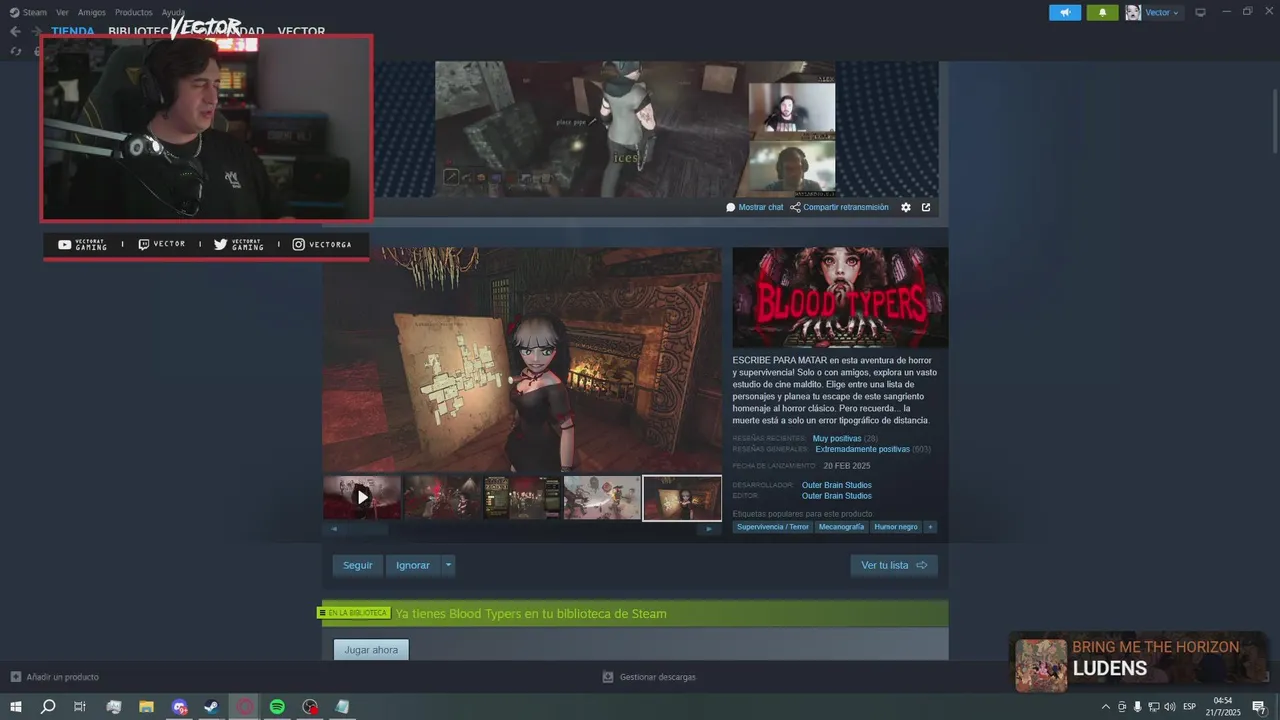
Task: Select the Mecanografía tag
Action: [x=841, y=527]
